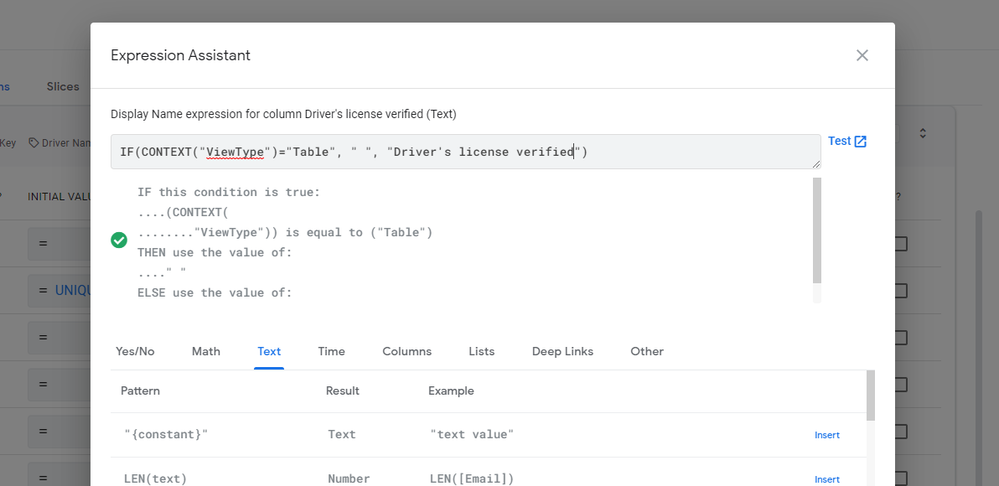Click the LEN([Email]) example cell
The image size is (999, 486).
coord(472,479)
